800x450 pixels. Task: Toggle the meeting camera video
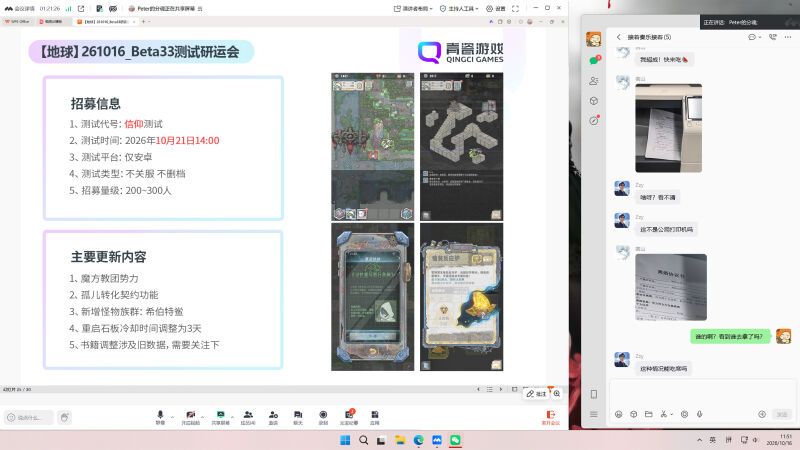[190, 417]
